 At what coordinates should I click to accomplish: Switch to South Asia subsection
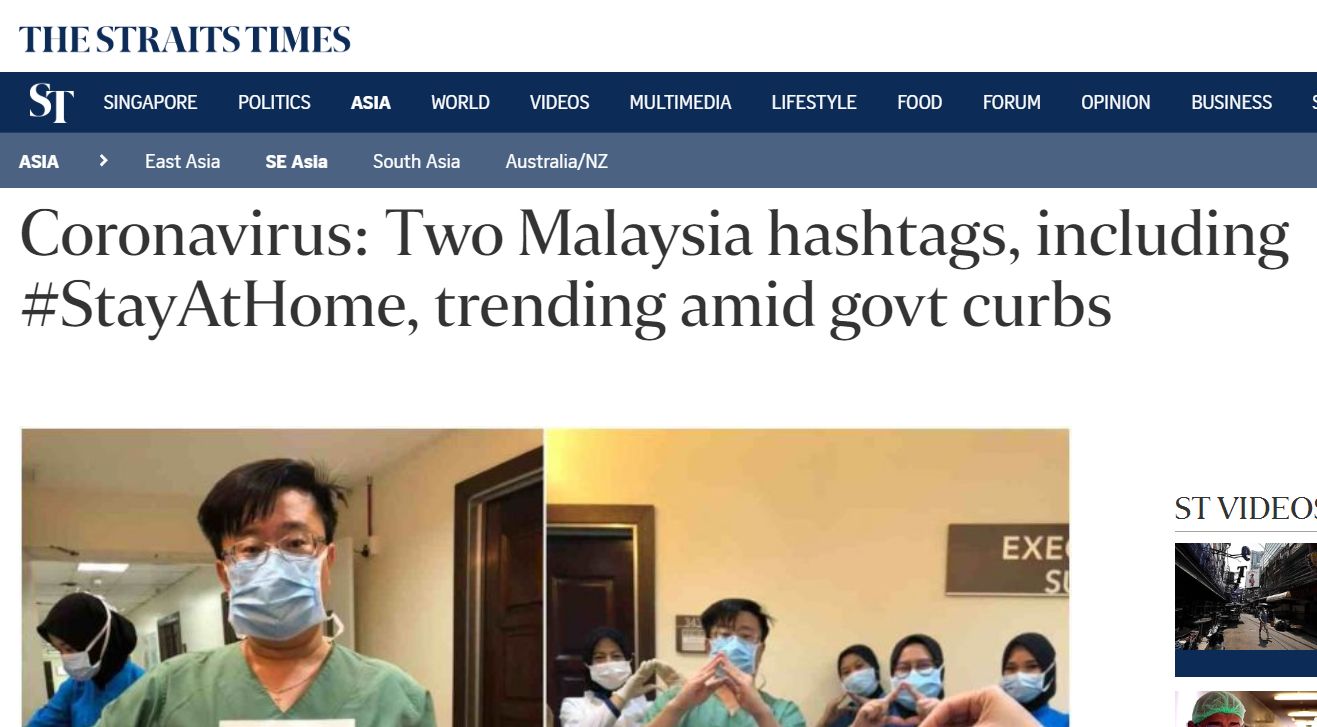tap(416, 161)
